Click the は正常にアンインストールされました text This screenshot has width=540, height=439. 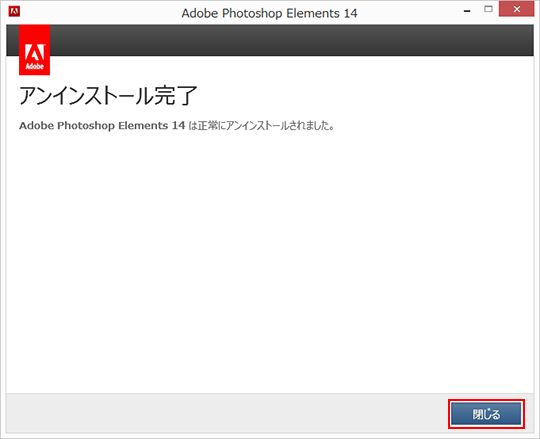click(262, 126)
